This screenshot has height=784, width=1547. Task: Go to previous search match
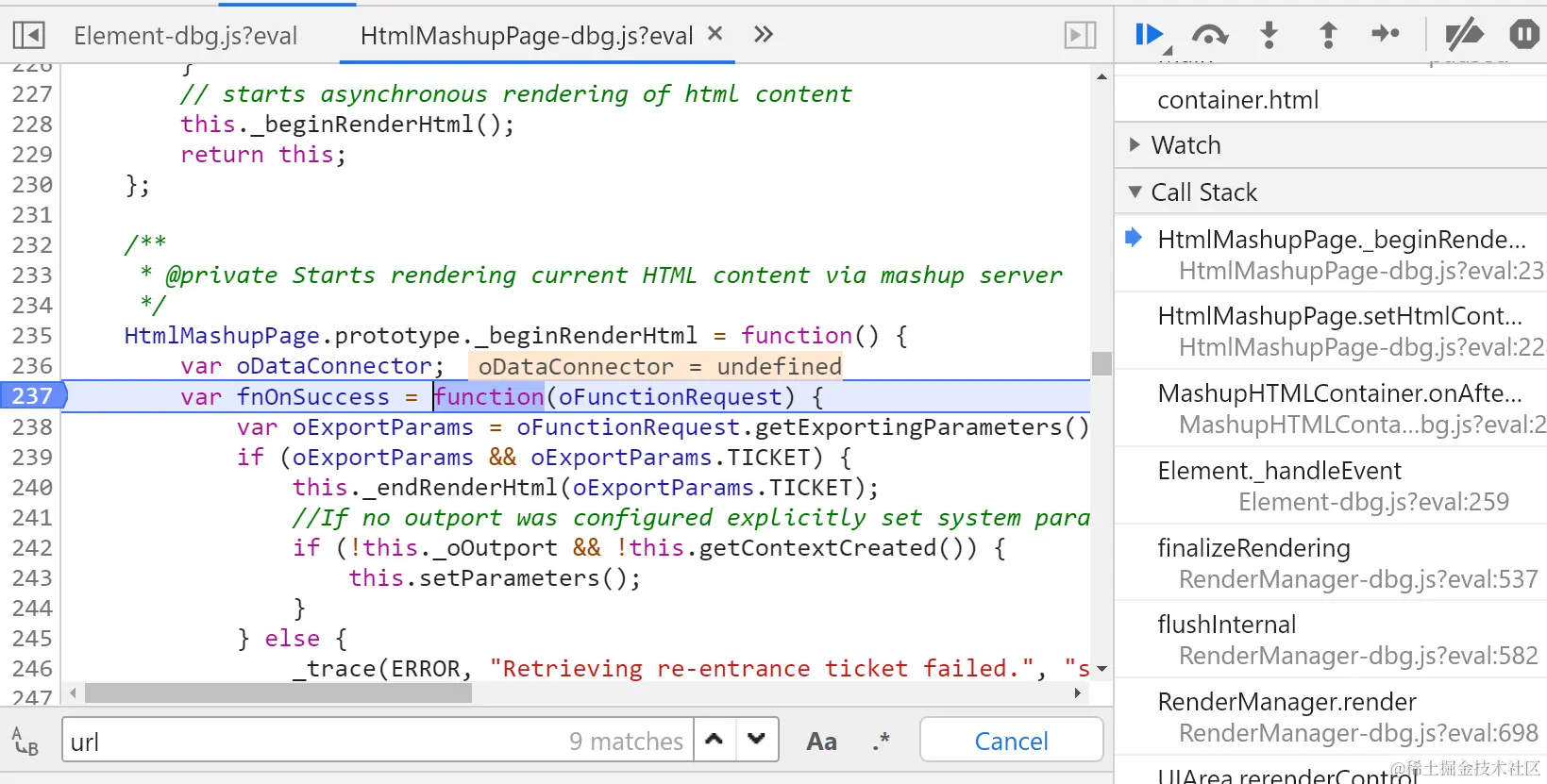pyautogui.click(x=715, y=740)
